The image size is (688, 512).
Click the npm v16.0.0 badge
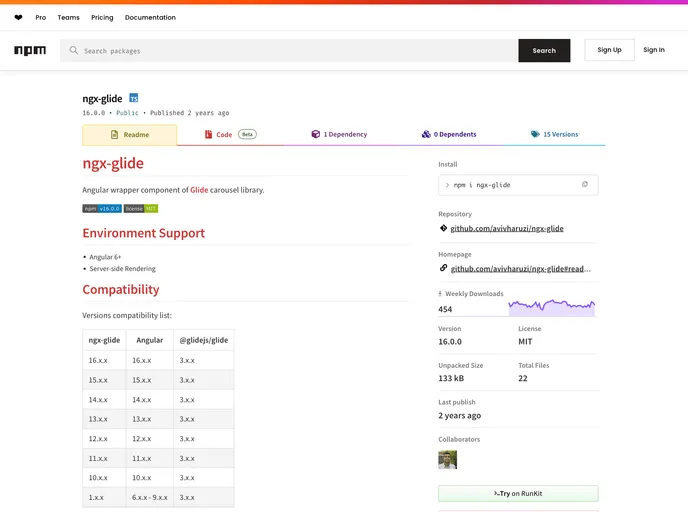[102, 209]
